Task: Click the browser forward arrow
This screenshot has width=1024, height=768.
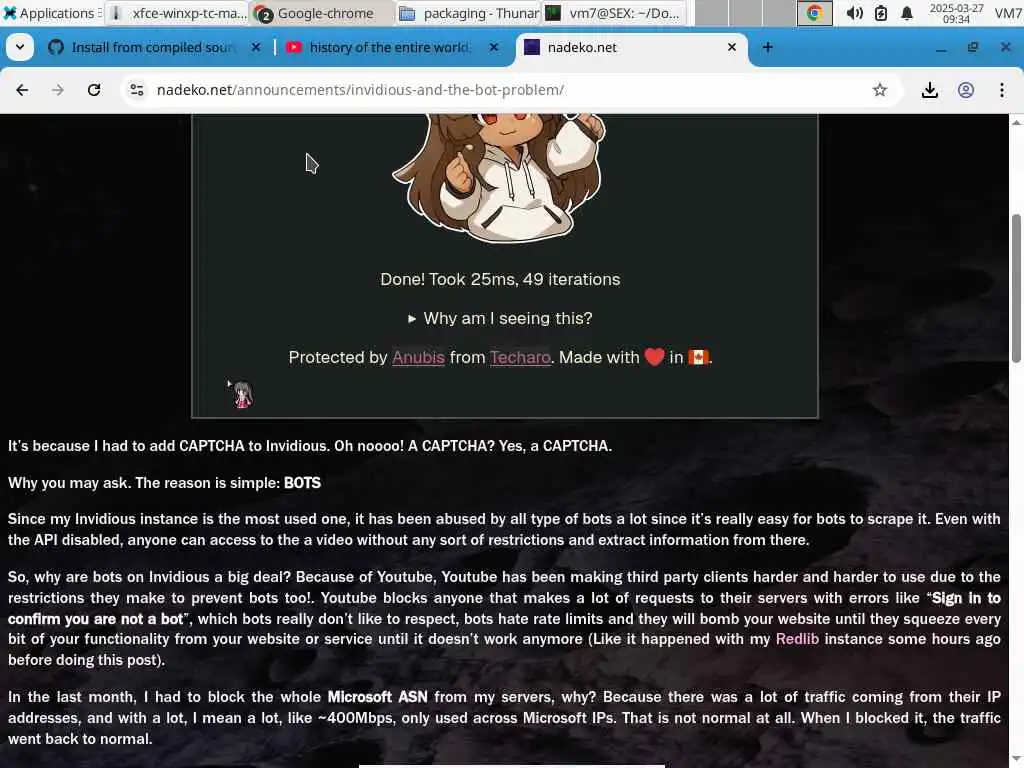Action: click(x=58, y=90)
